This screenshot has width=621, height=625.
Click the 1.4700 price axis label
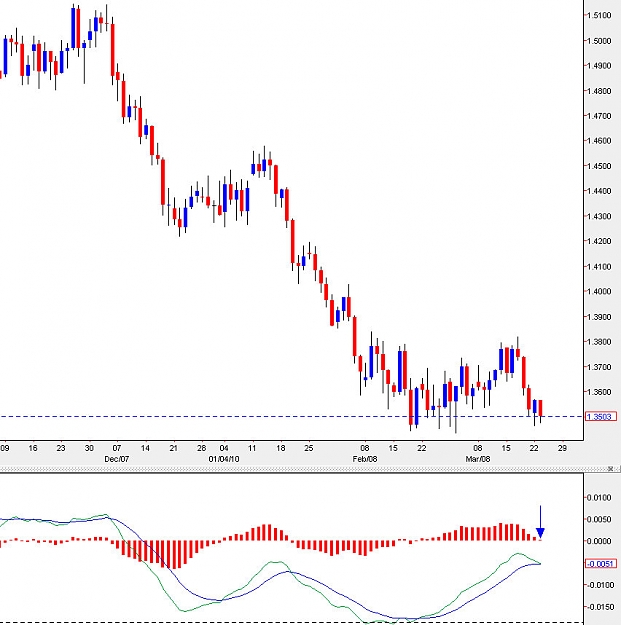click(x=599, y=116)
